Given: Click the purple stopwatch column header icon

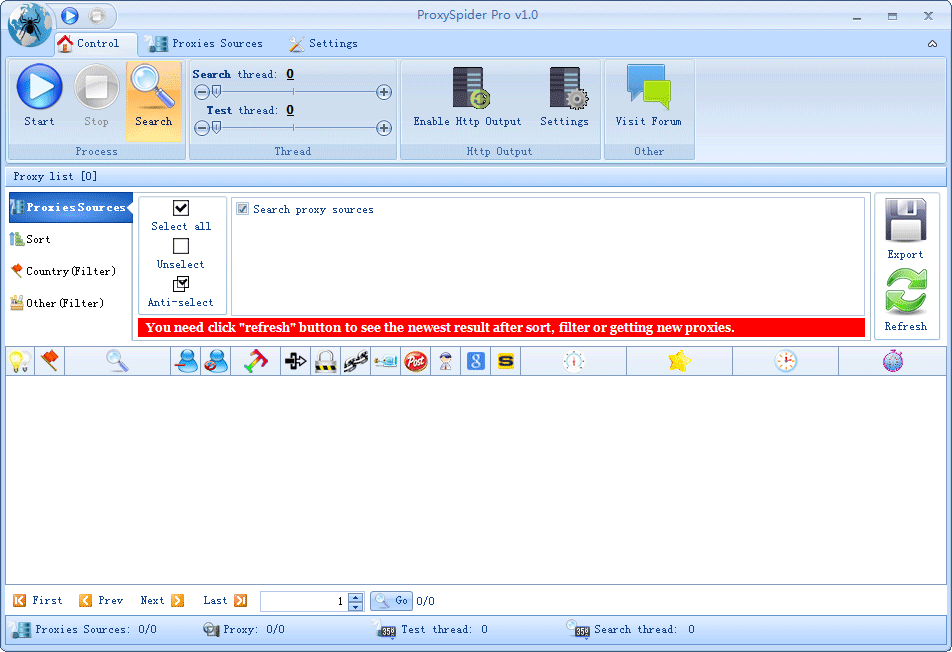Looking at the screenshot, I should pyautogui.click(x=892, y=361).
